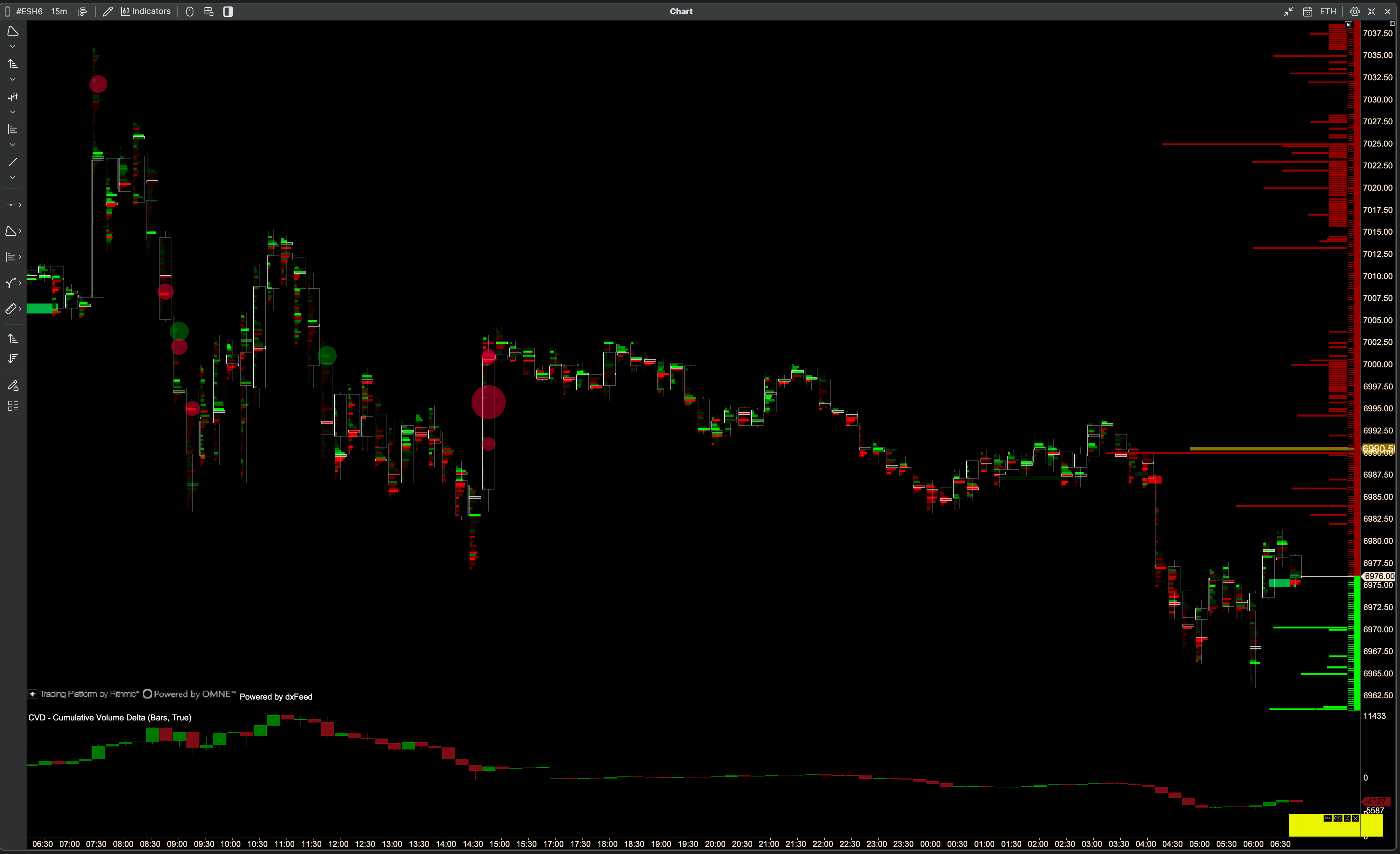The image size is (1400, 854).
Task: Open the chart layout templates icon
Action: coord(209,11)
